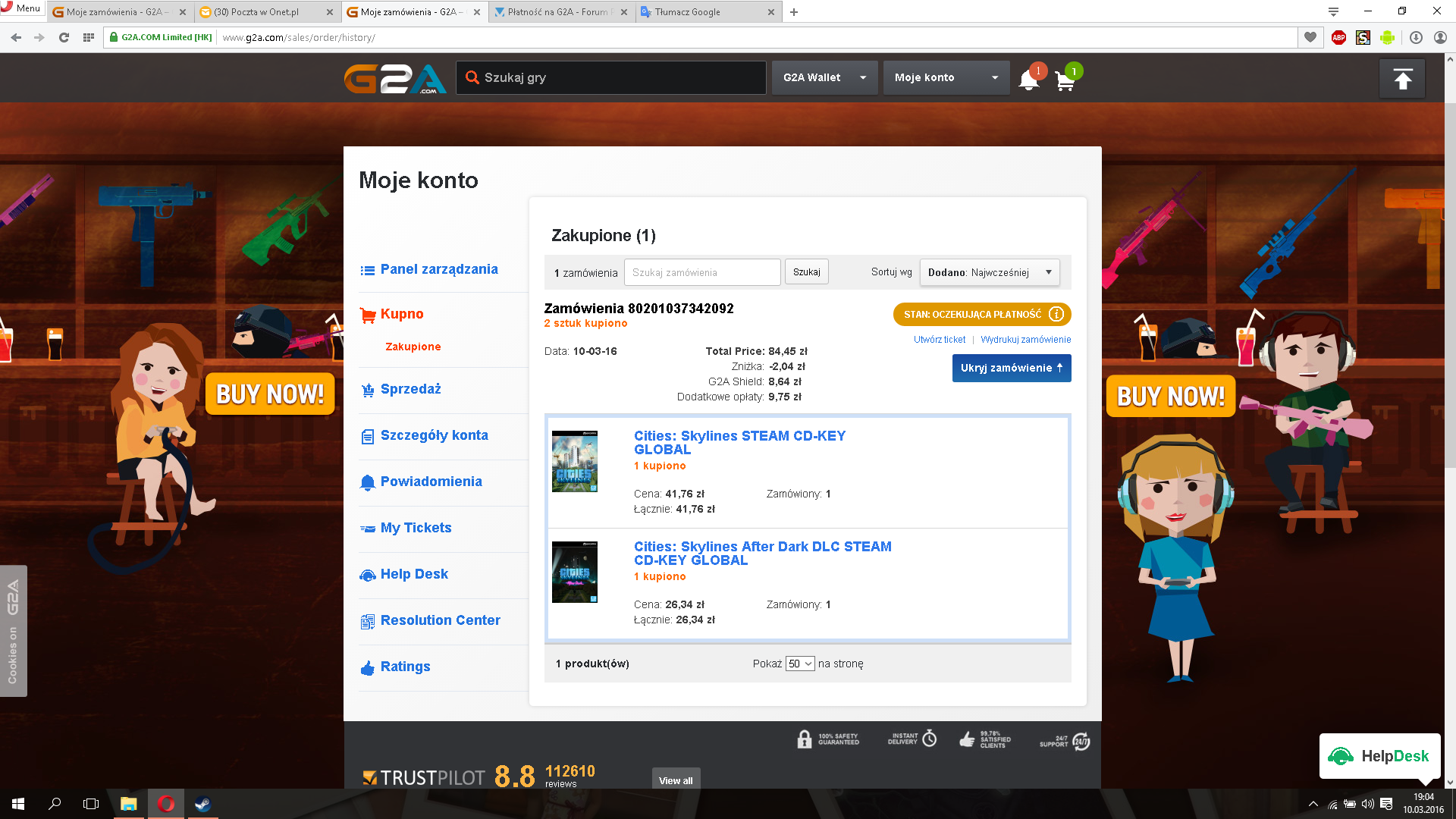Click the Utwórz ticket link
Viewport: 1456px width, 819px height.
coord(939,340)
